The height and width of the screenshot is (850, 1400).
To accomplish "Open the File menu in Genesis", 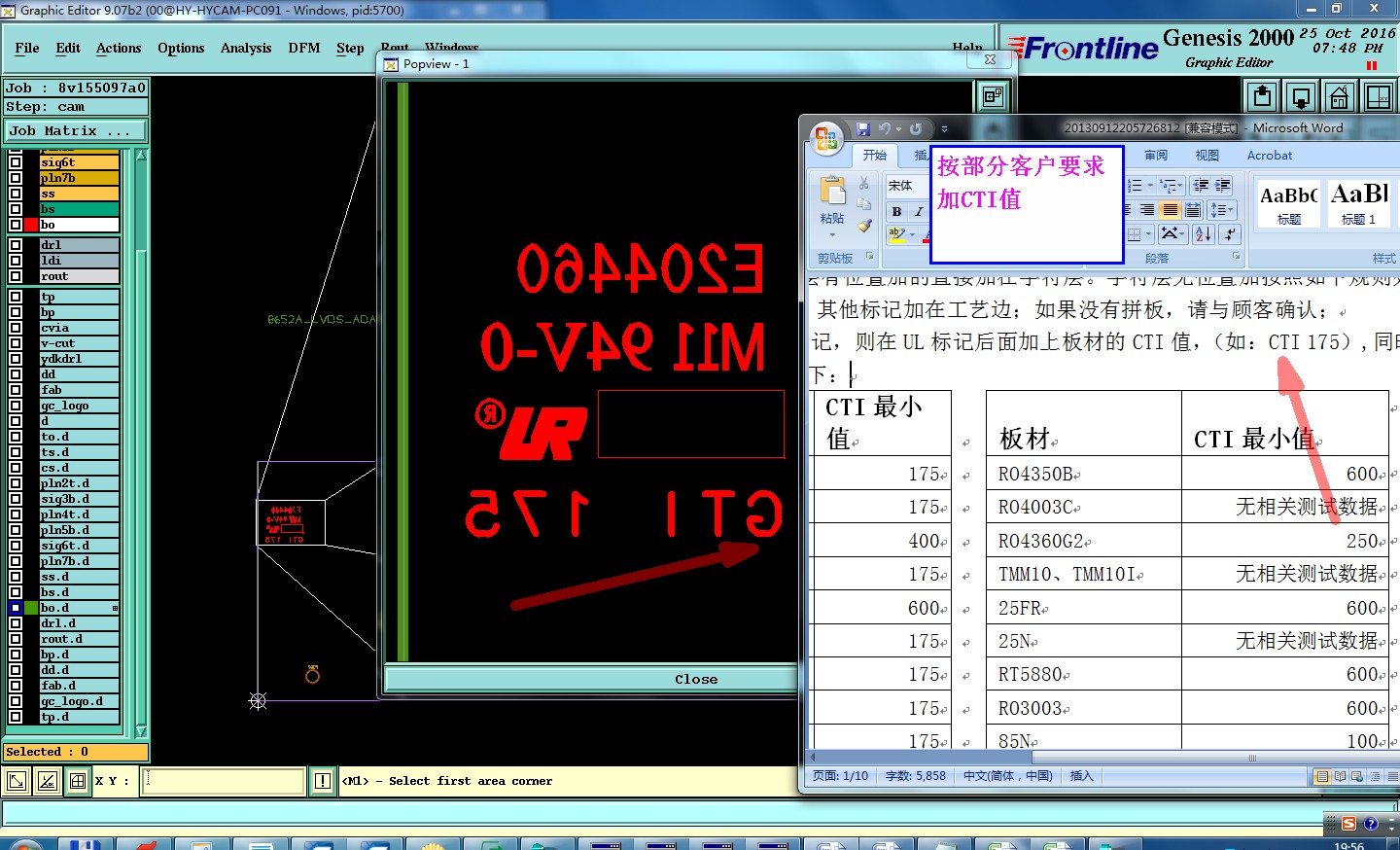I will pyautogui.click(x=27, y=48).
